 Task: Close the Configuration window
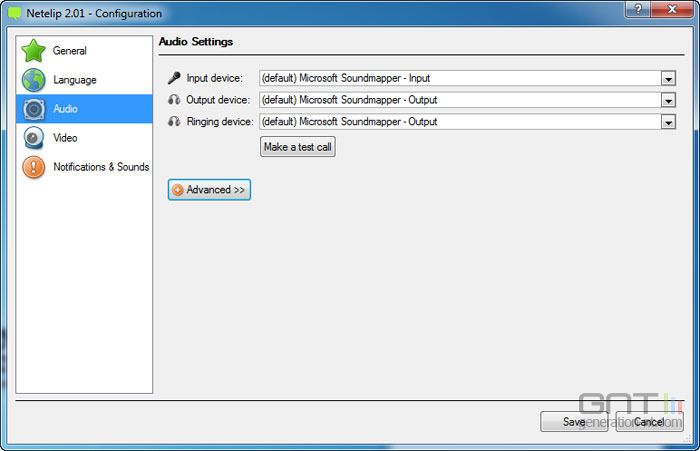(x=672, y=9)
